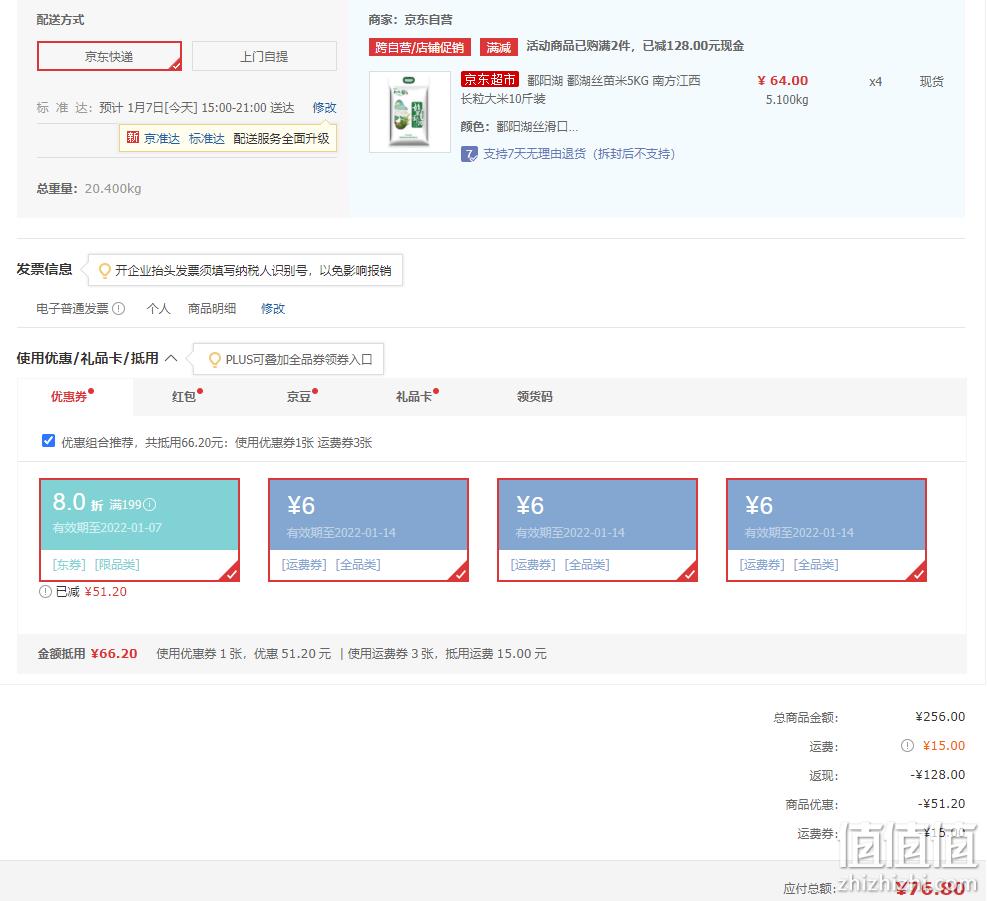The height and width of the screenshot is (901, 987).
Task: Click the total weight value 20.400kg
Action: click(x=113, y=189)
